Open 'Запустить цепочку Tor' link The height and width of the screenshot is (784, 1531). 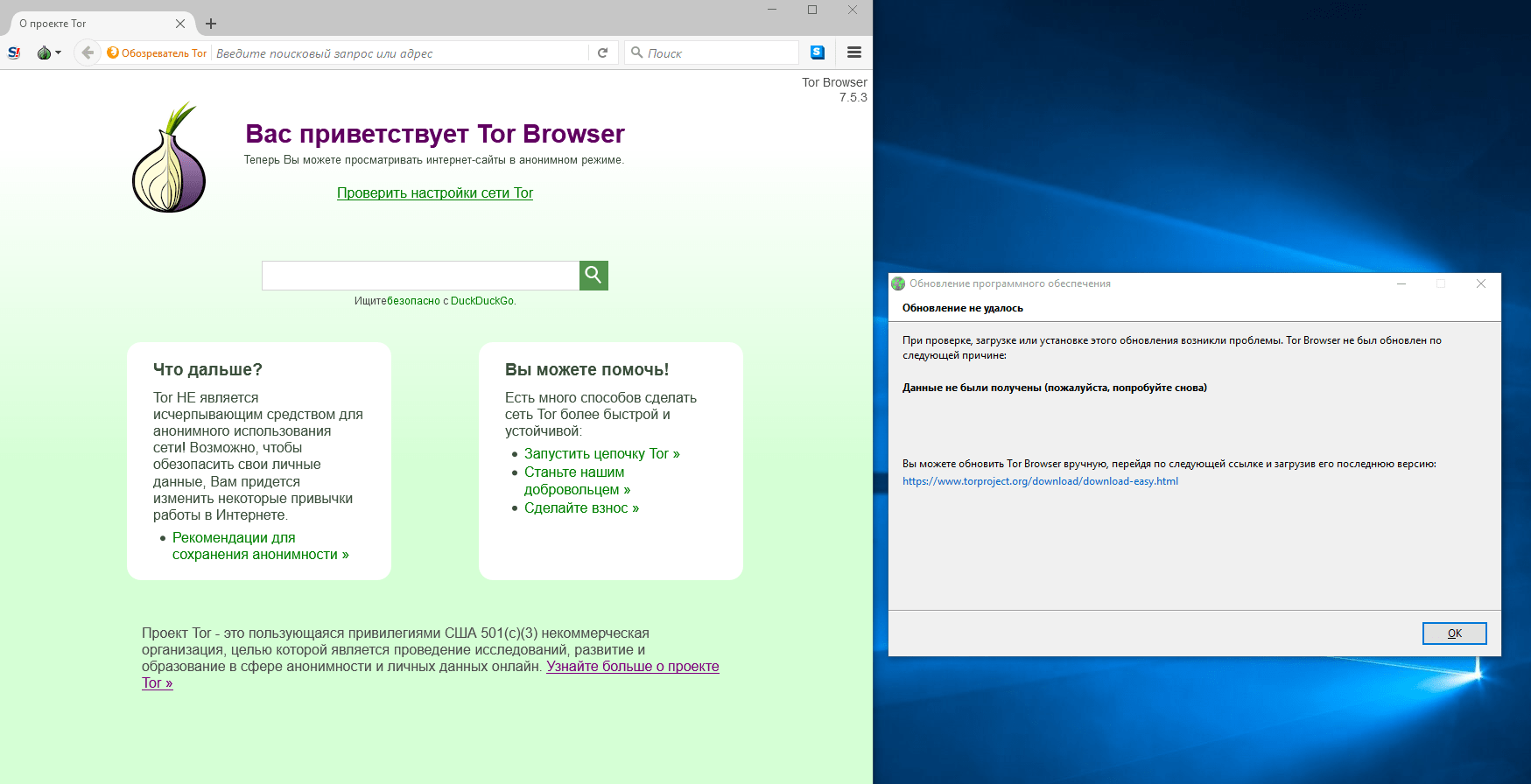click(601, 453)
